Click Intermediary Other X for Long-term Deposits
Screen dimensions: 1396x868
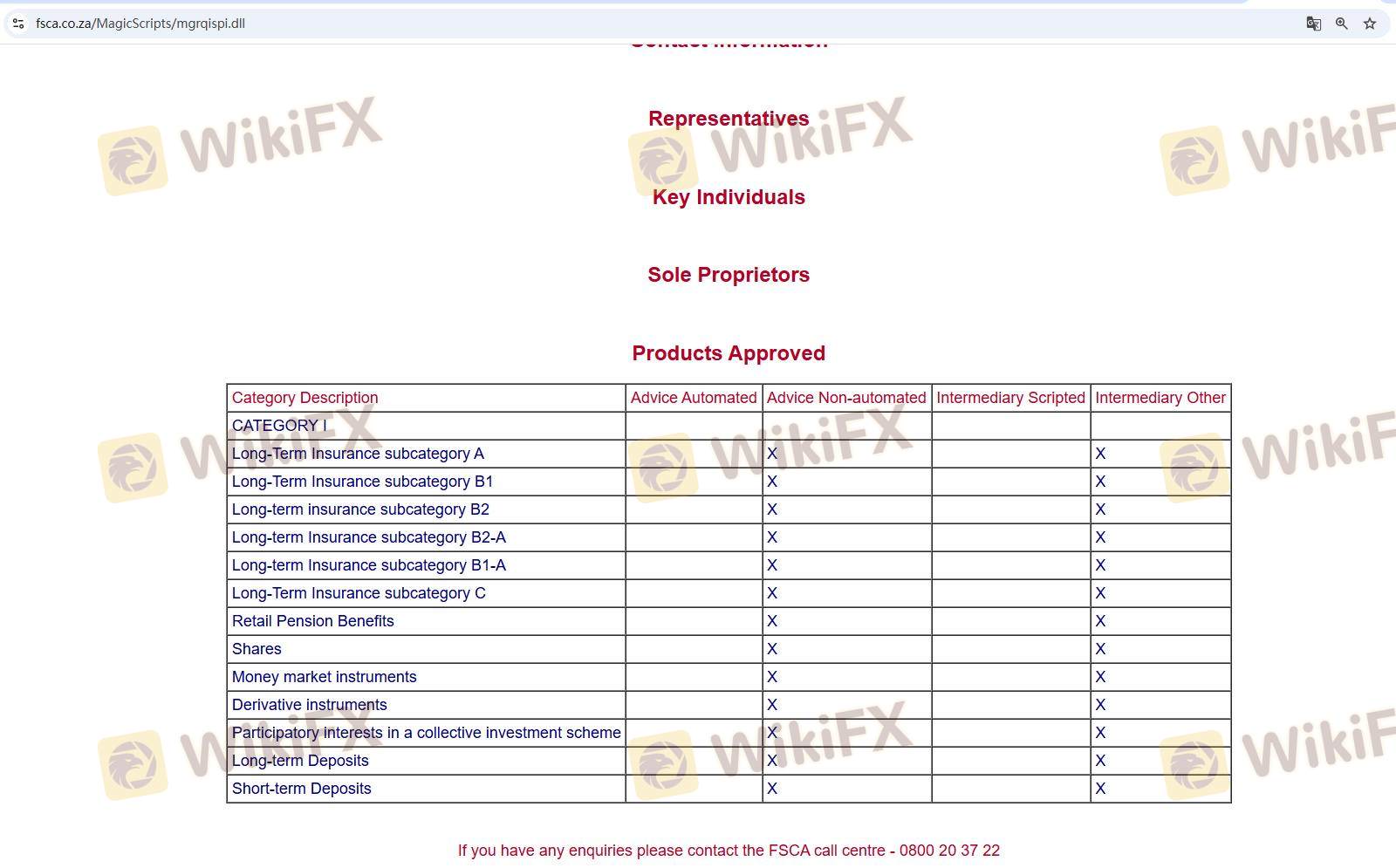pos(1100,761)
